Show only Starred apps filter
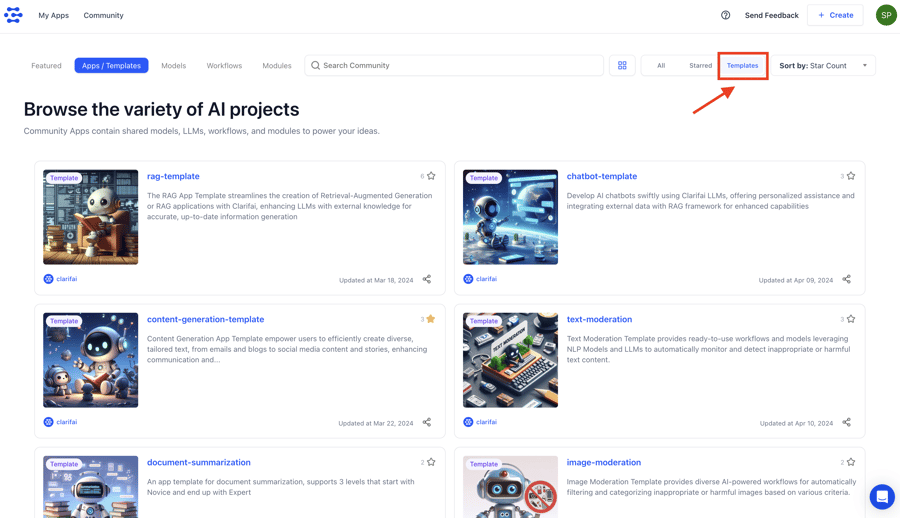Screen dimensions: 900x518 pos(700,66)
